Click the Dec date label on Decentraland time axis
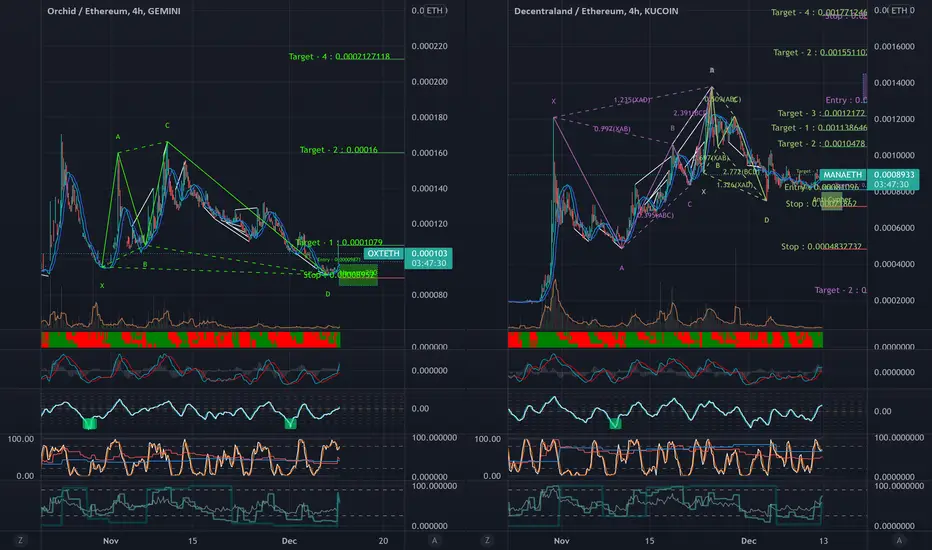This screenshot has width=932, height=550. pos(748,540)
